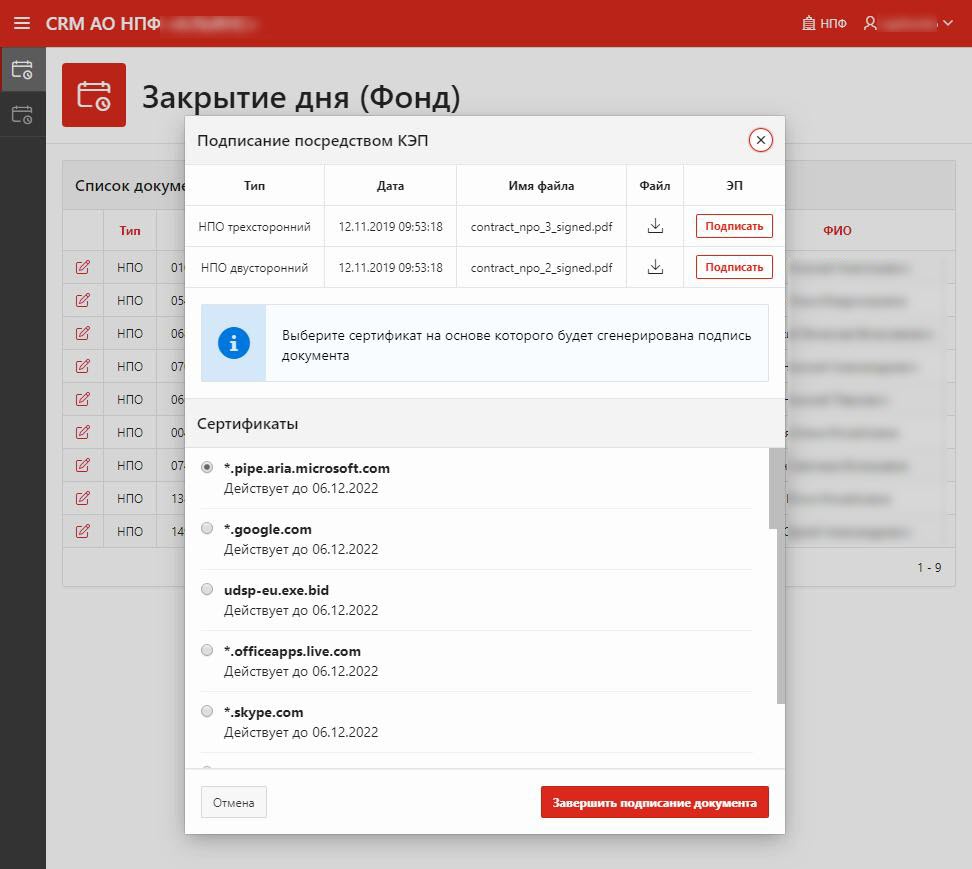Sort background table by Тип column header
This screenshot has width=972, height=869.
130,231
